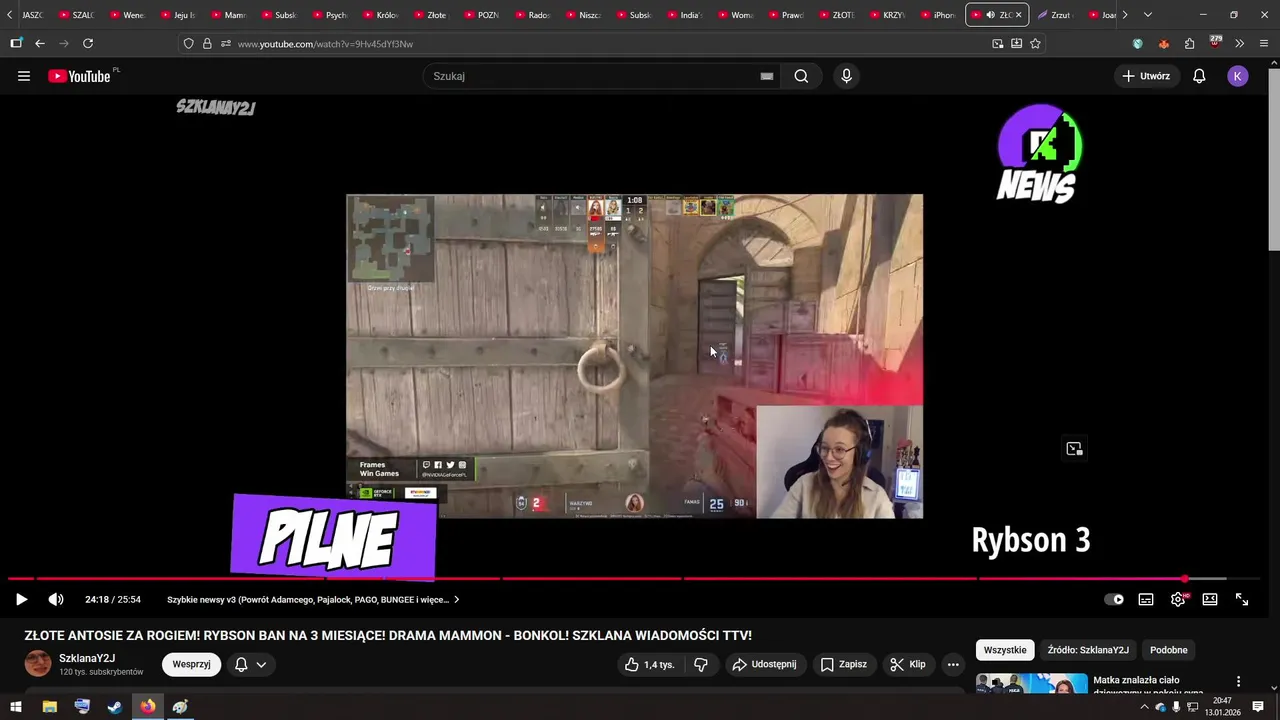Select the Wszystkie filter chip
Viewport: 1280px width, 720px height.
tap(1005, 650)
